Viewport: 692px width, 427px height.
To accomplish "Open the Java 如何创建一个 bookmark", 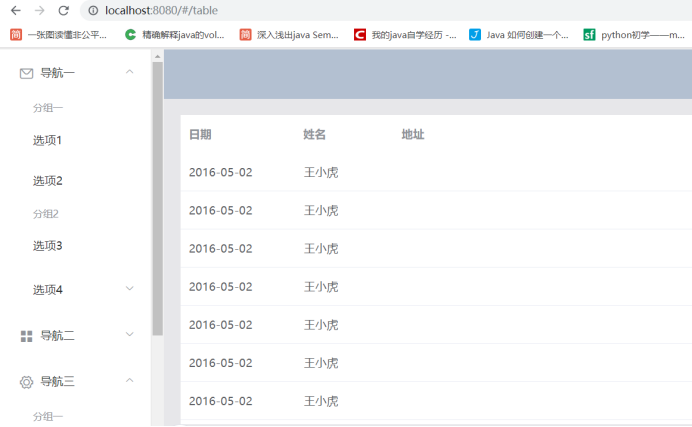I will pyautogui.click(x=519, y=35).
